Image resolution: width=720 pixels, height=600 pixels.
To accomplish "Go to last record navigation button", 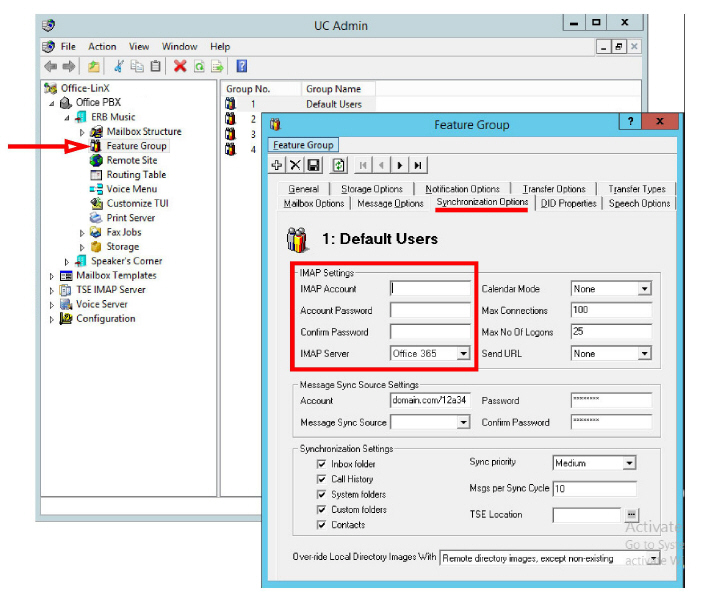I will coord(418,165).
